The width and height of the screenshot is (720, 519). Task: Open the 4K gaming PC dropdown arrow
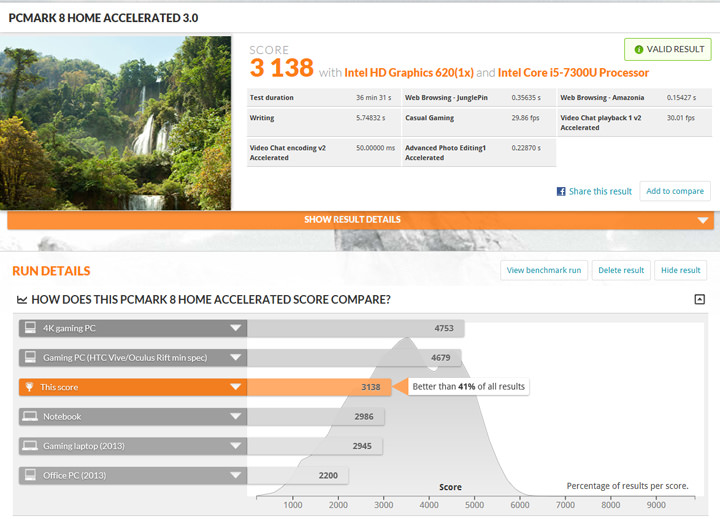[x=236, y=328]
